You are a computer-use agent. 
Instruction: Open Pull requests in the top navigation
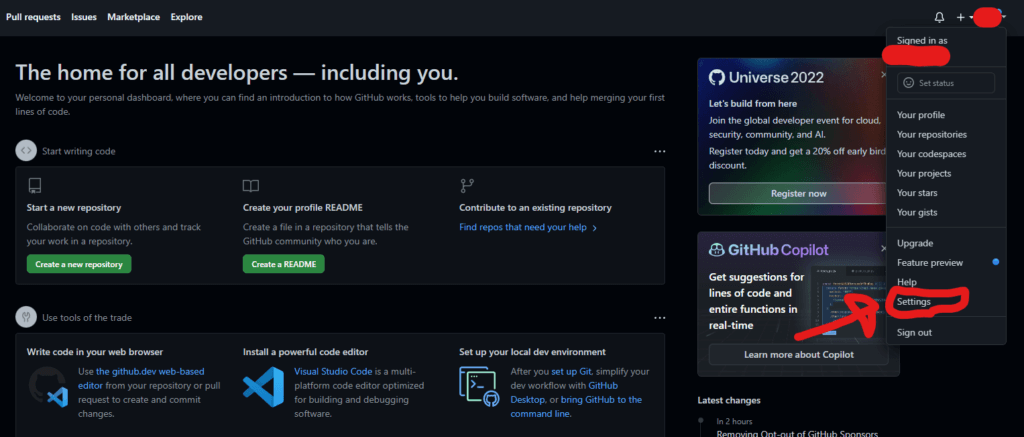[33, 17]
